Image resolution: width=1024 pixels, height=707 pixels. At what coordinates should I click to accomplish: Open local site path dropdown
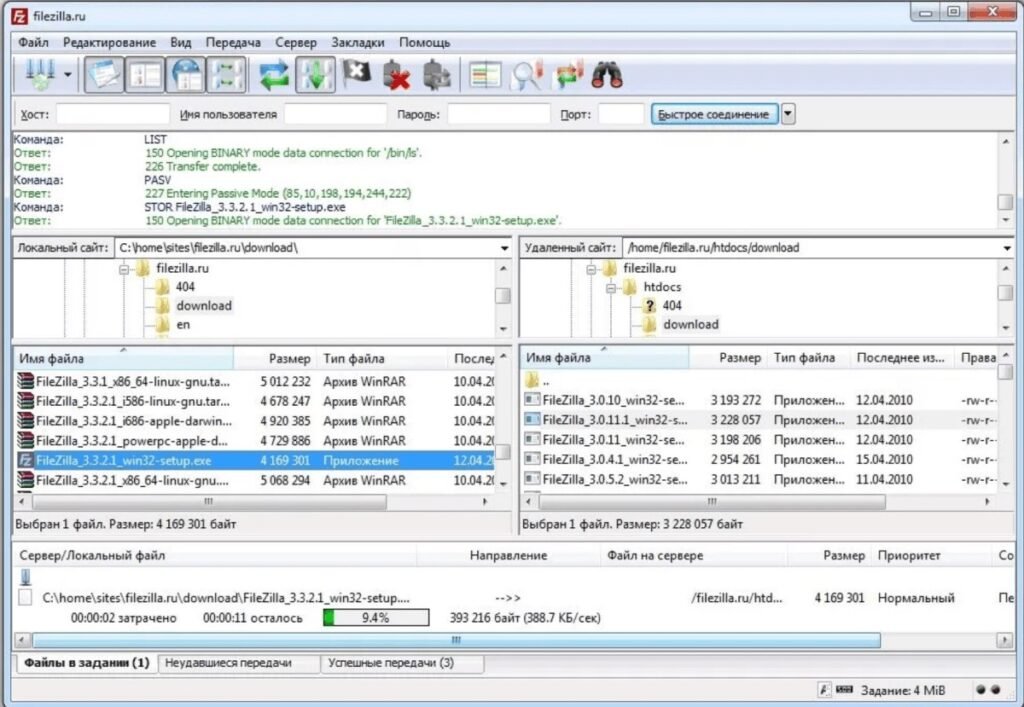pos(504,248)
